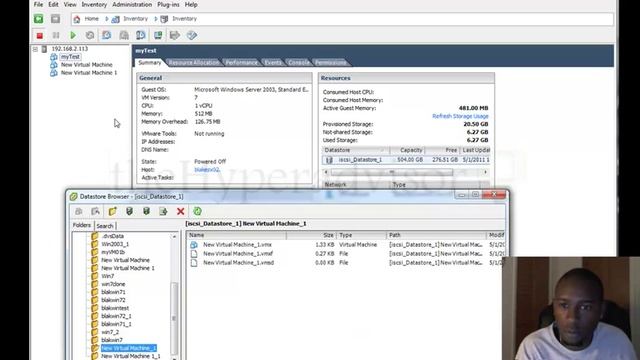640x360 pixels.
Task: Sort datastores by Capacity column header
Action: [407, 150]
